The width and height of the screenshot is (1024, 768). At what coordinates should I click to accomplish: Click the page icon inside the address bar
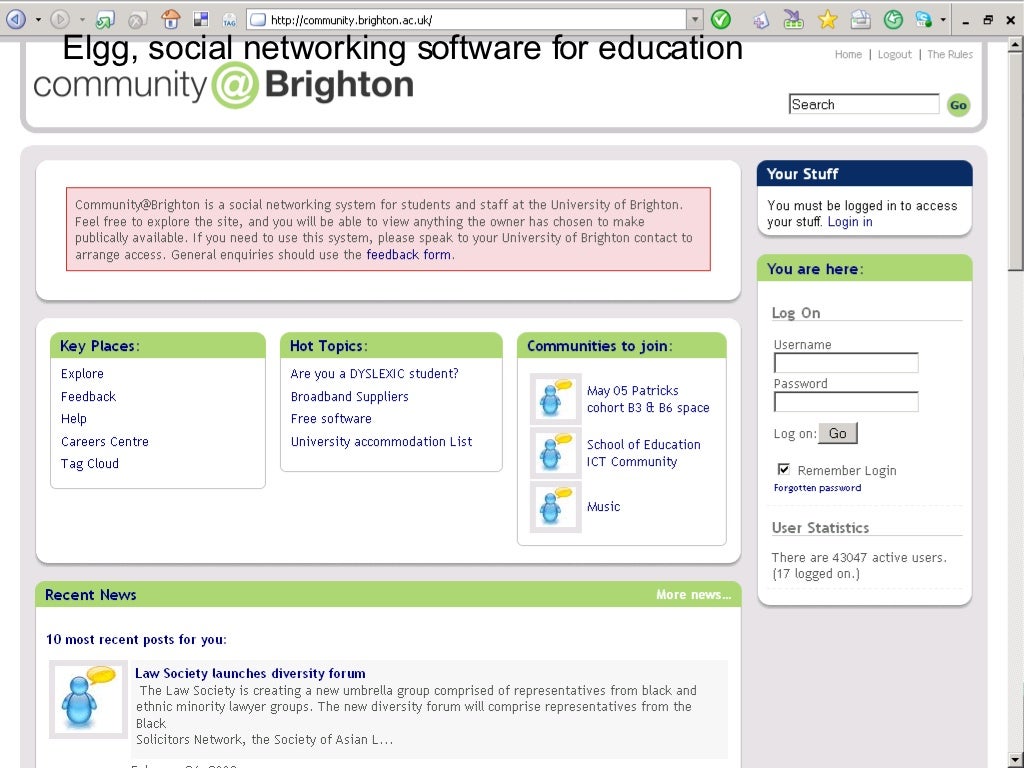click(259, 20)
